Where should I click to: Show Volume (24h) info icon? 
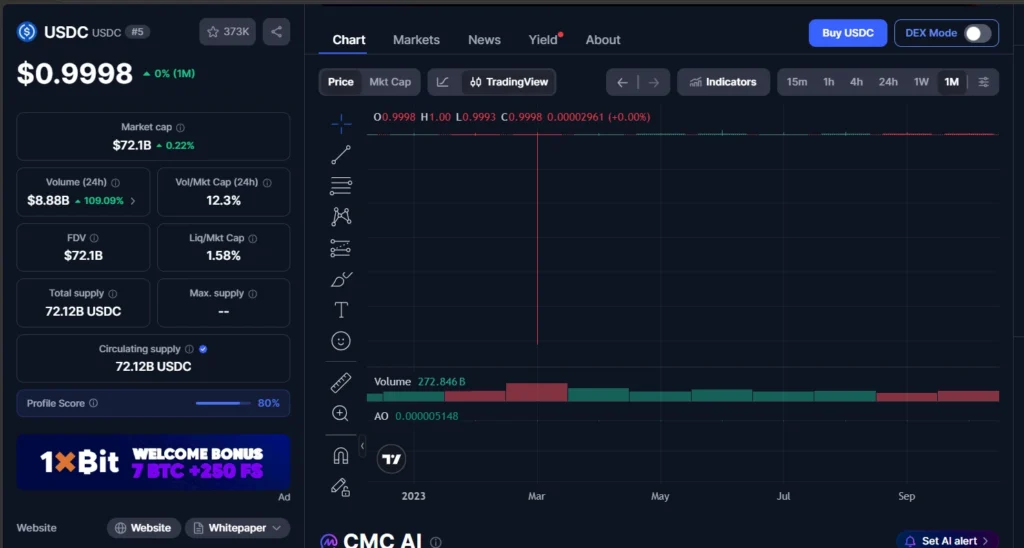[116, 183]
